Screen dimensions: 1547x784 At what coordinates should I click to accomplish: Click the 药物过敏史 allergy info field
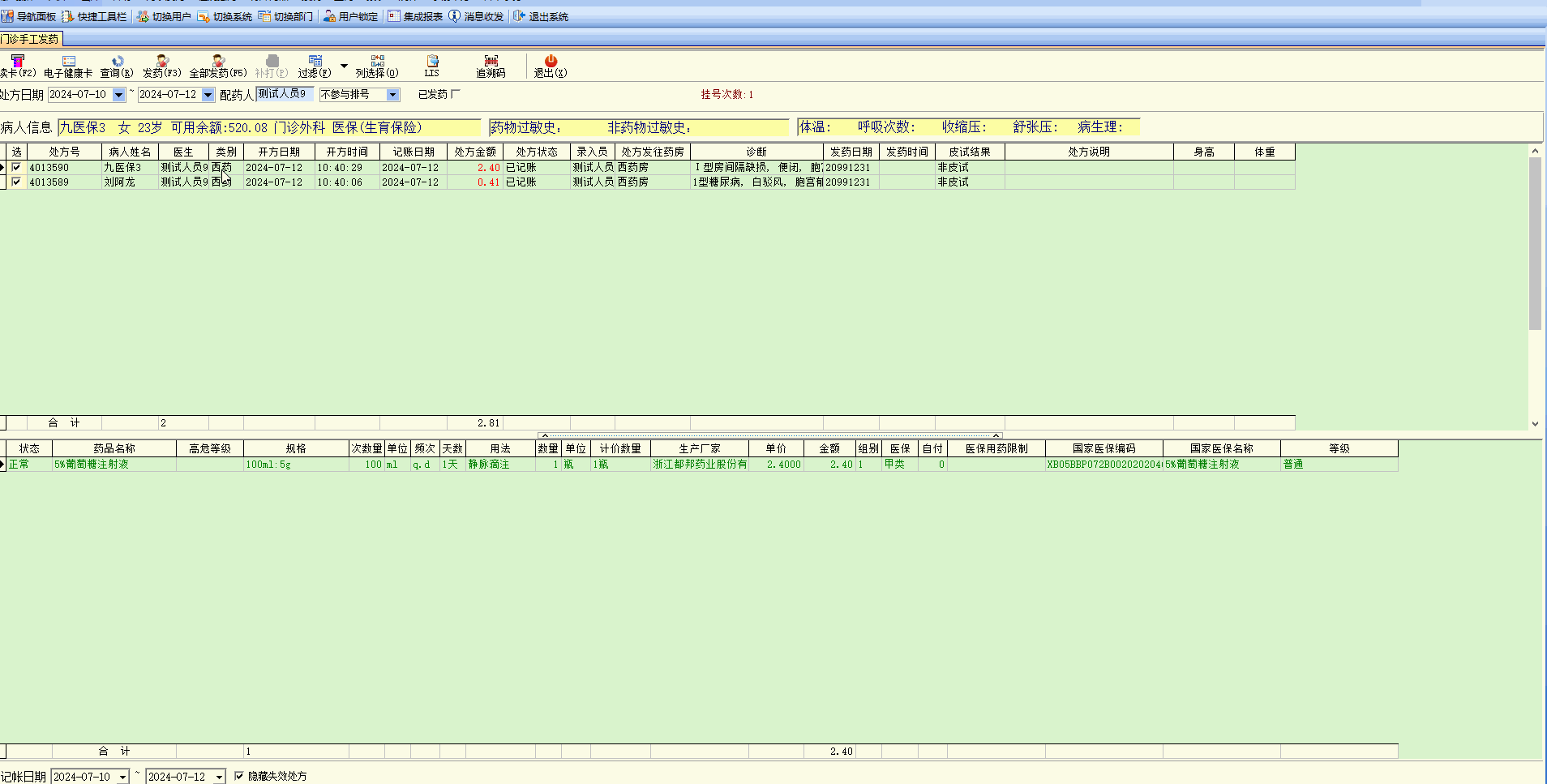pyautogui.click(x=639, y=127)
